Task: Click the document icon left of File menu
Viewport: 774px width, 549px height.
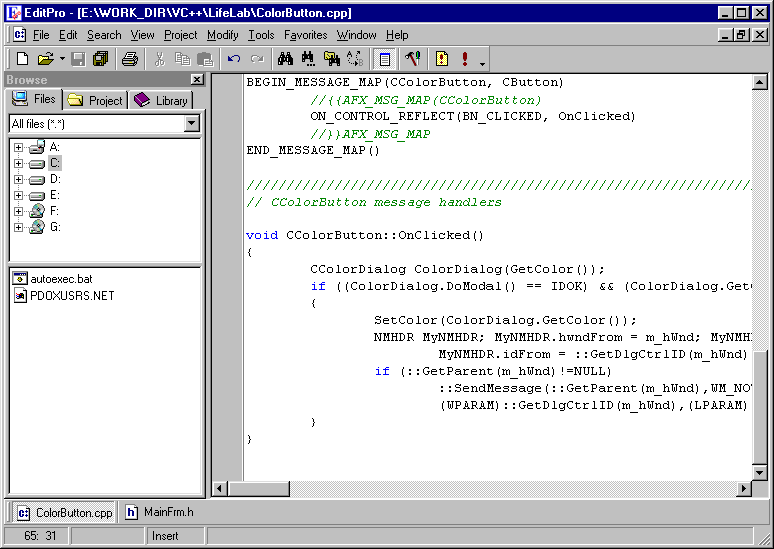Action: 20,35
